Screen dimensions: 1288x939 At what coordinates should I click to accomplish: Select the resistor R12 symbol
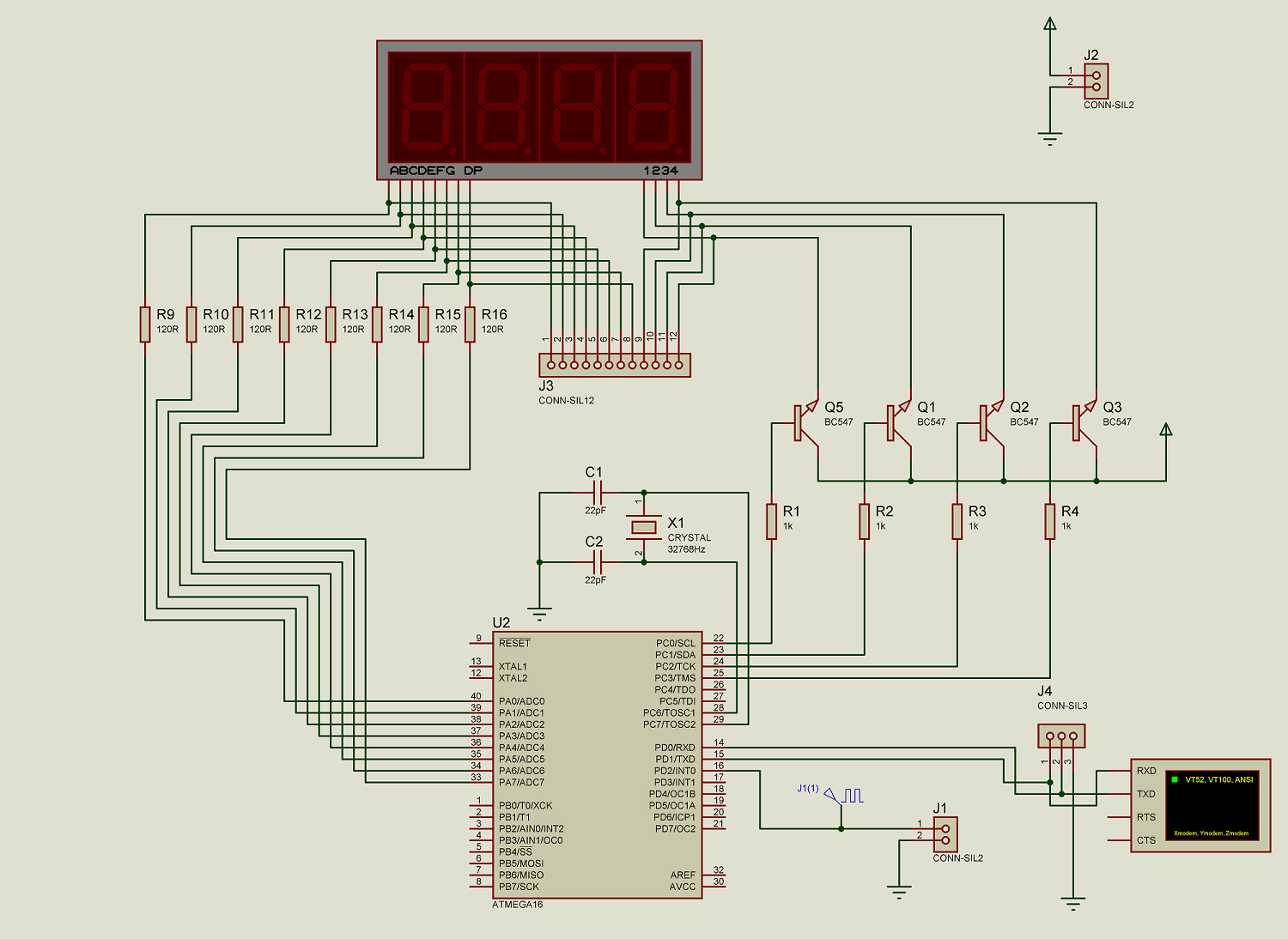pos(284,324)
